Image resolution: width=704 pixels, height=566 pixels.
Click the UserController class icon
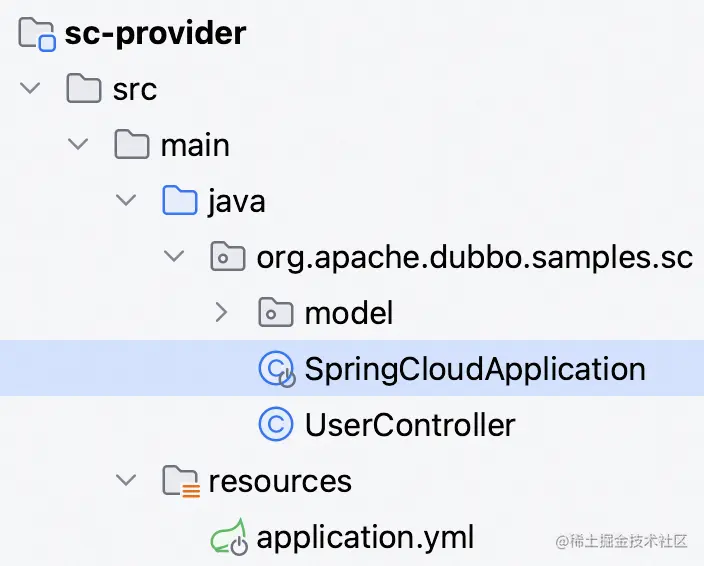click(276, 424)
